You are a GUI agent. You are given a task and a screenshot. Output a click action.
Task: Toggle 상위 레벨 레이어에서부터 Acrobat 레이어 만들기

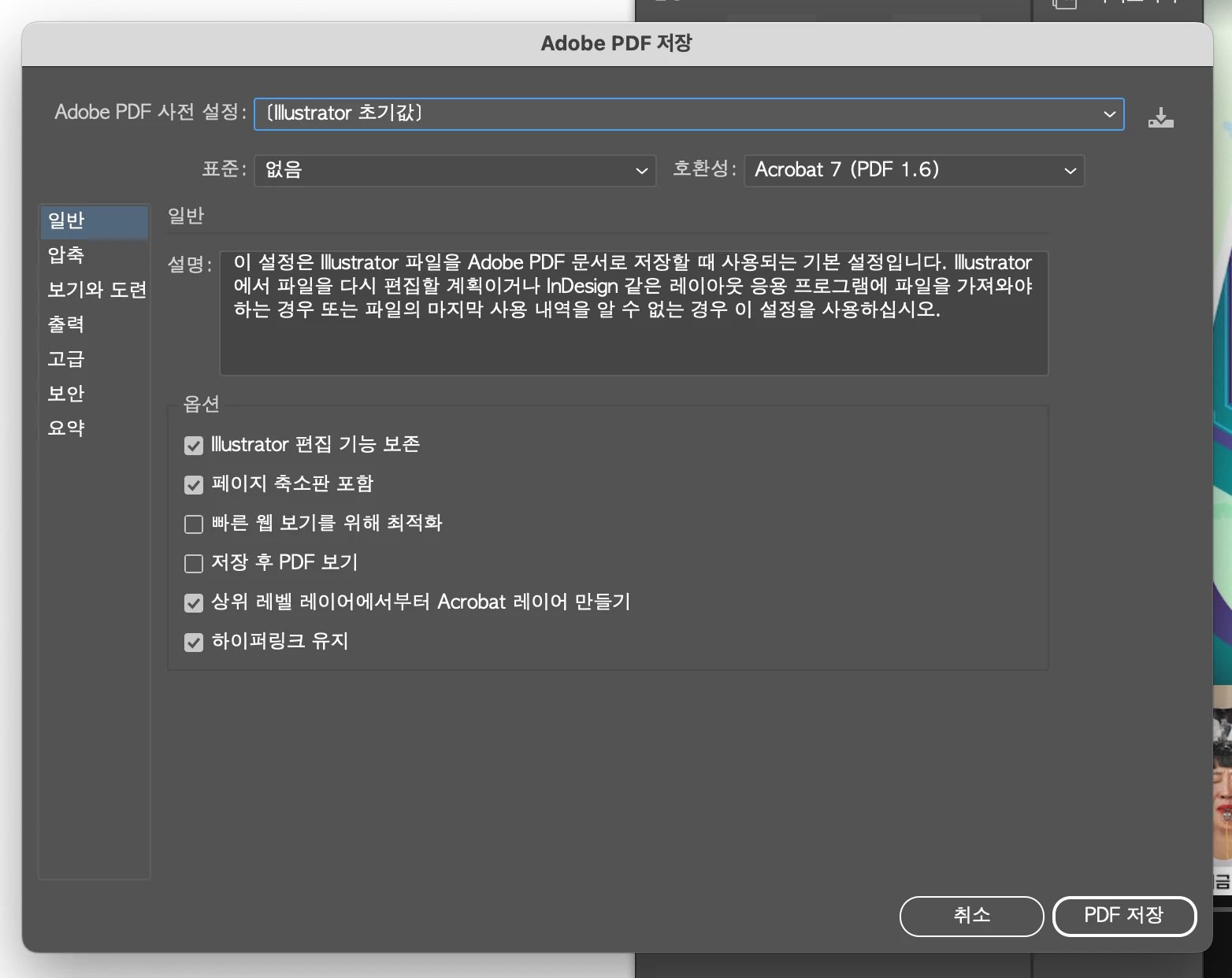pyautogui.click(x=194, y=603)
